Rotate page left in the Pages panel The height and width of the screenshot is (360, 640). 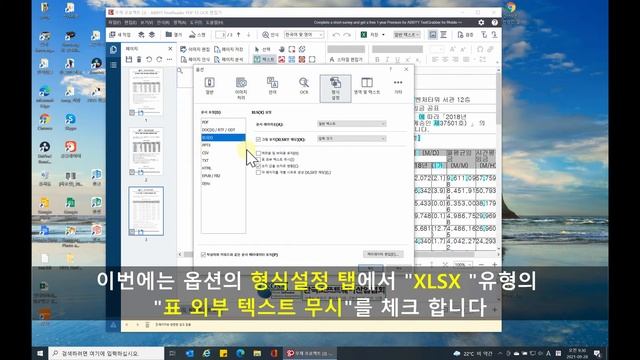[x=149, y=60]
